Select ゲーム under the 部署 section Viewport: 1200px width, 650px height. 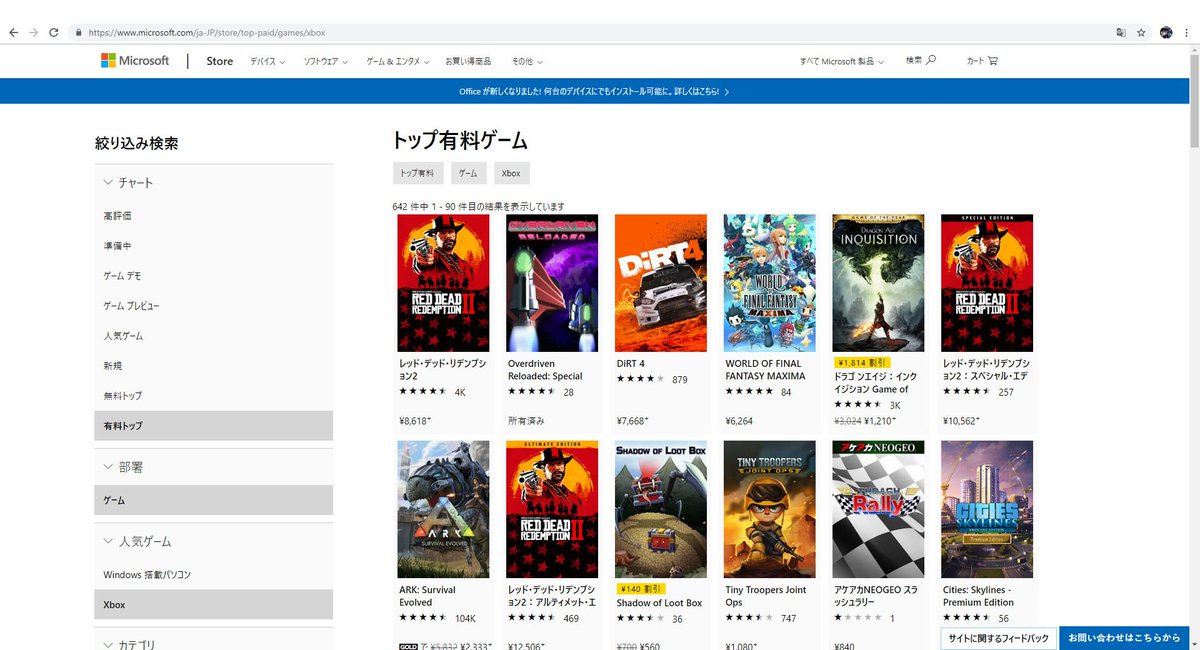(214, 500)
